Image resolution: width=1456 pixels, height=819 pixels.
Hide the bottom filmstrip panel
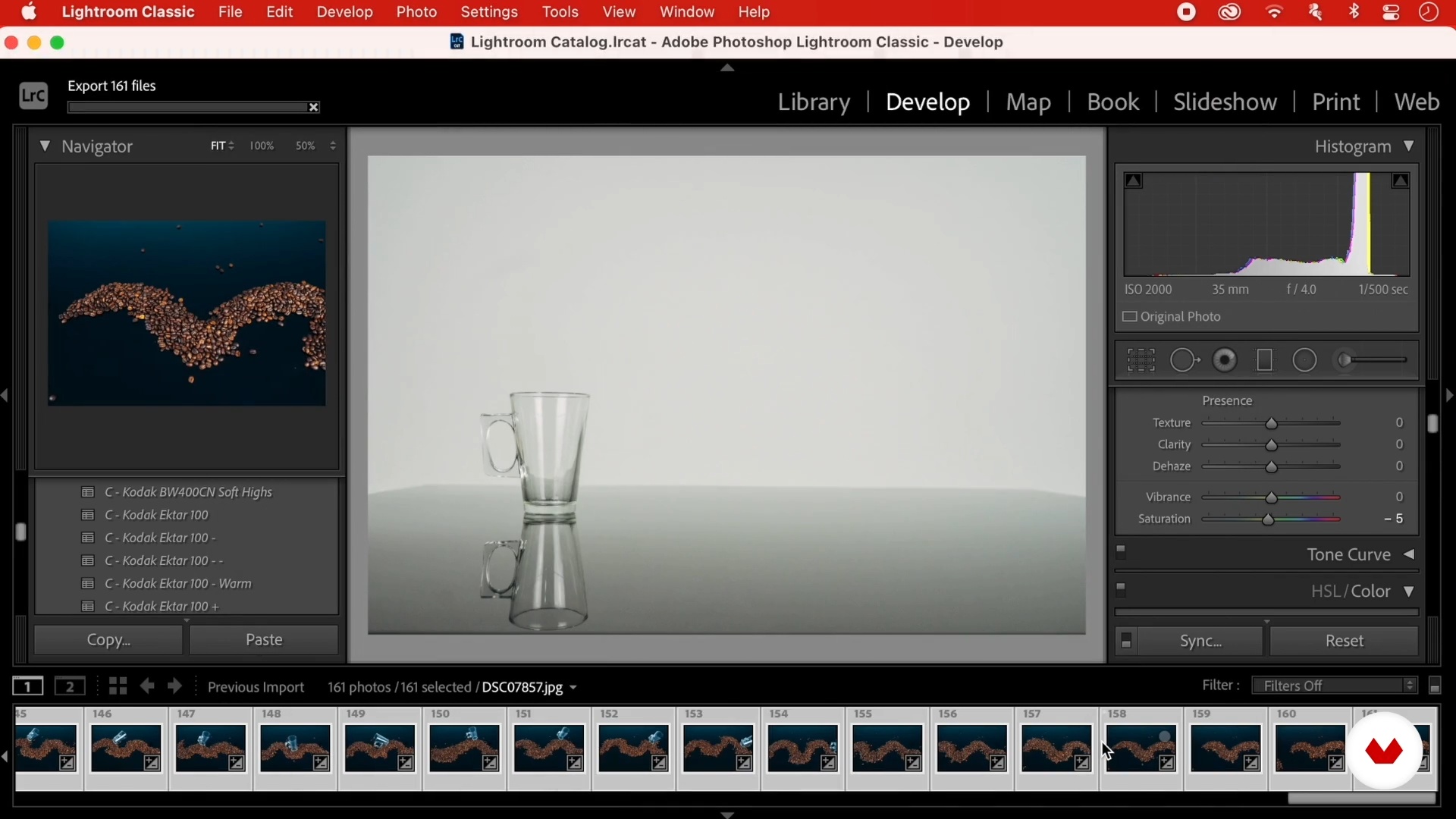[727, 814]
